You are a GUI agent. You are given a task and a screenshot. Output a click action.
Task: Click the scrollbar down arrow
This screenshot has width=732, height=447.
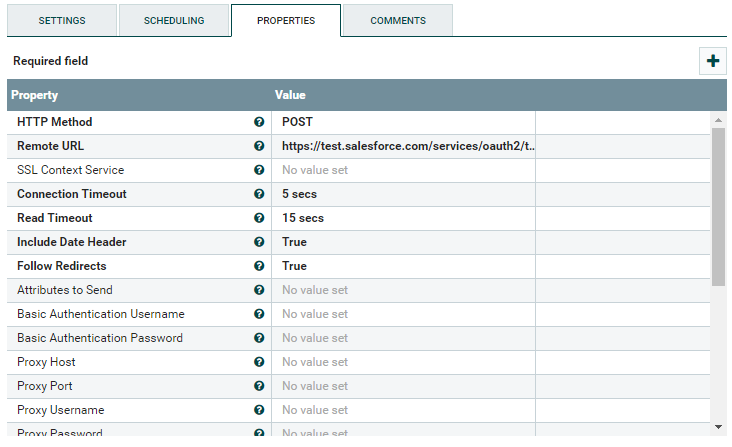pyautogui.click(x=718, y=427)
